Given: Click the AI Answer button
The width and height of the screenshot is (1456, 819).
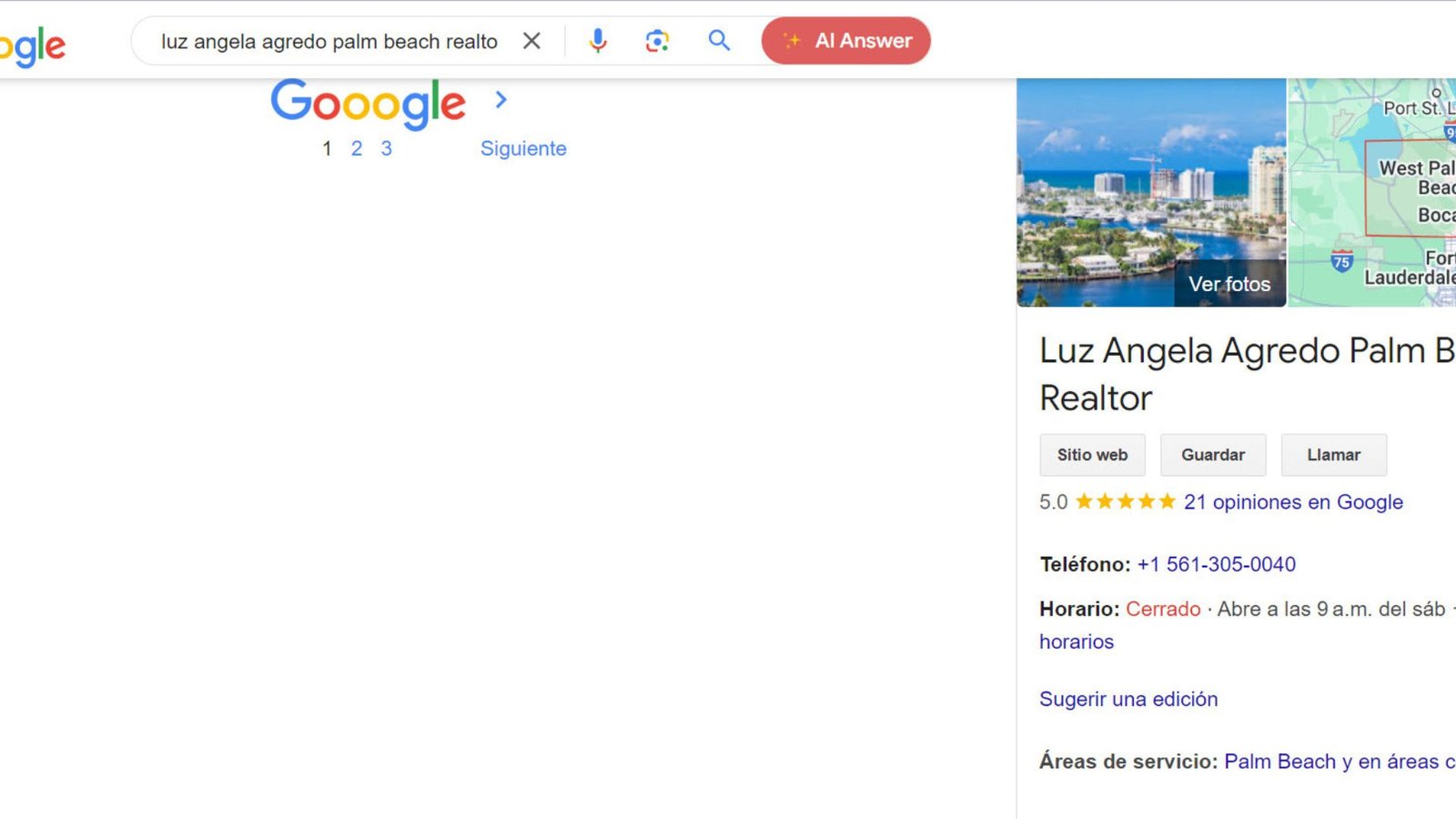Looking at the screenshot, I should point(844,40).
